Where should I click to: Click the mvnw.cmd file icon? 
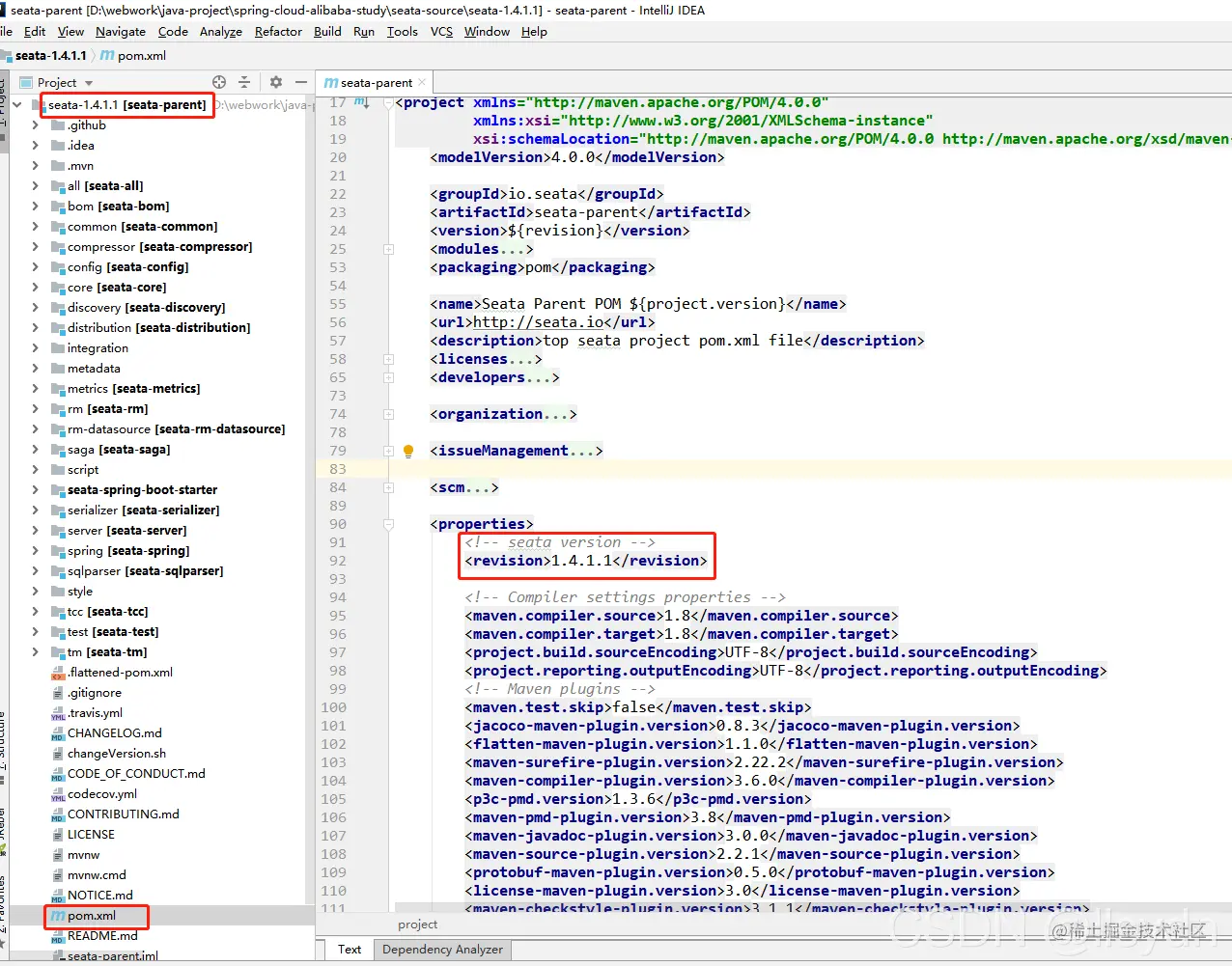(x=58, y=875)
